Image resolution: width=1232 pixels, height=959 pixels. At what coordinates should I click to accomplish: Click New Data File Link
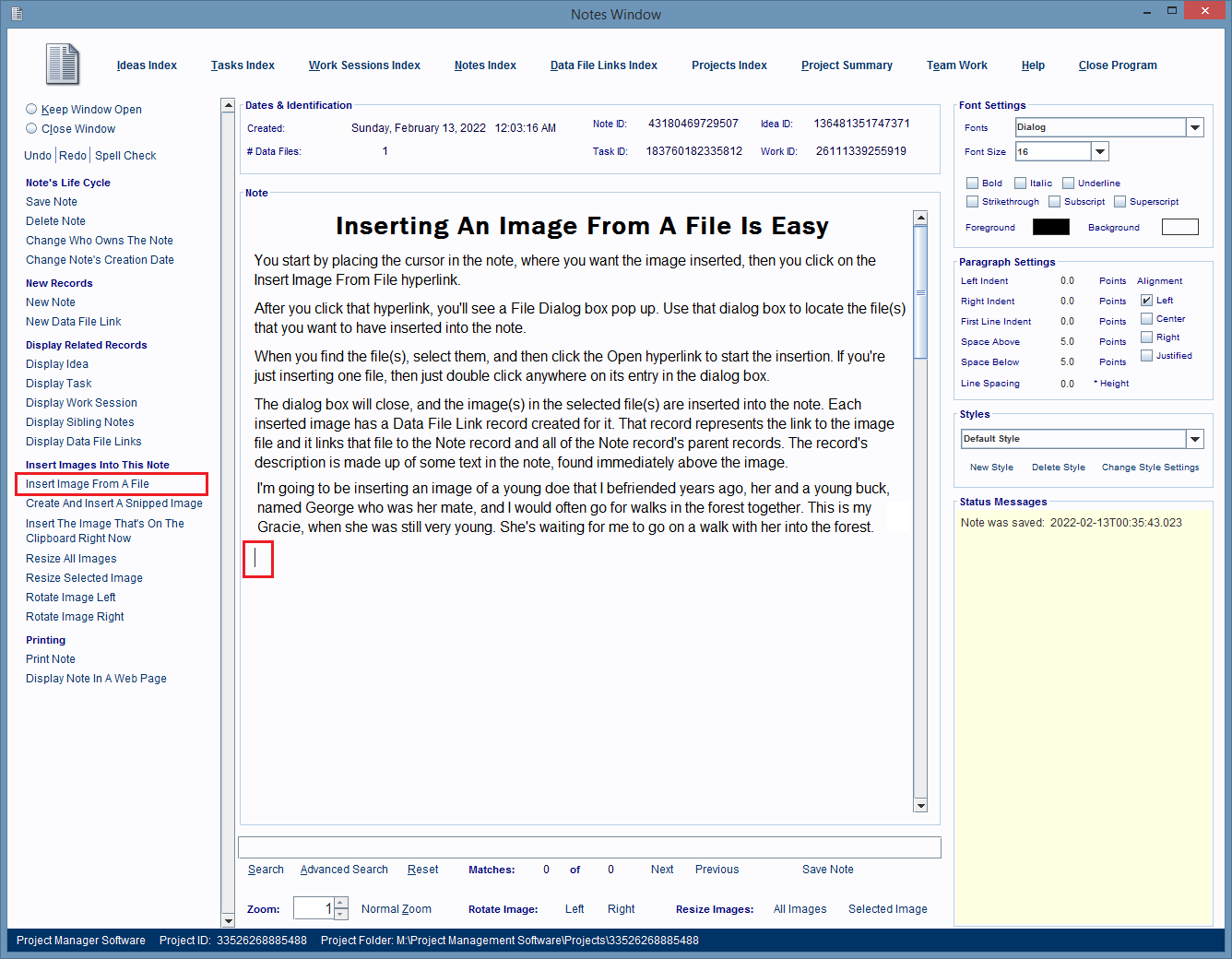click(74, 322)
